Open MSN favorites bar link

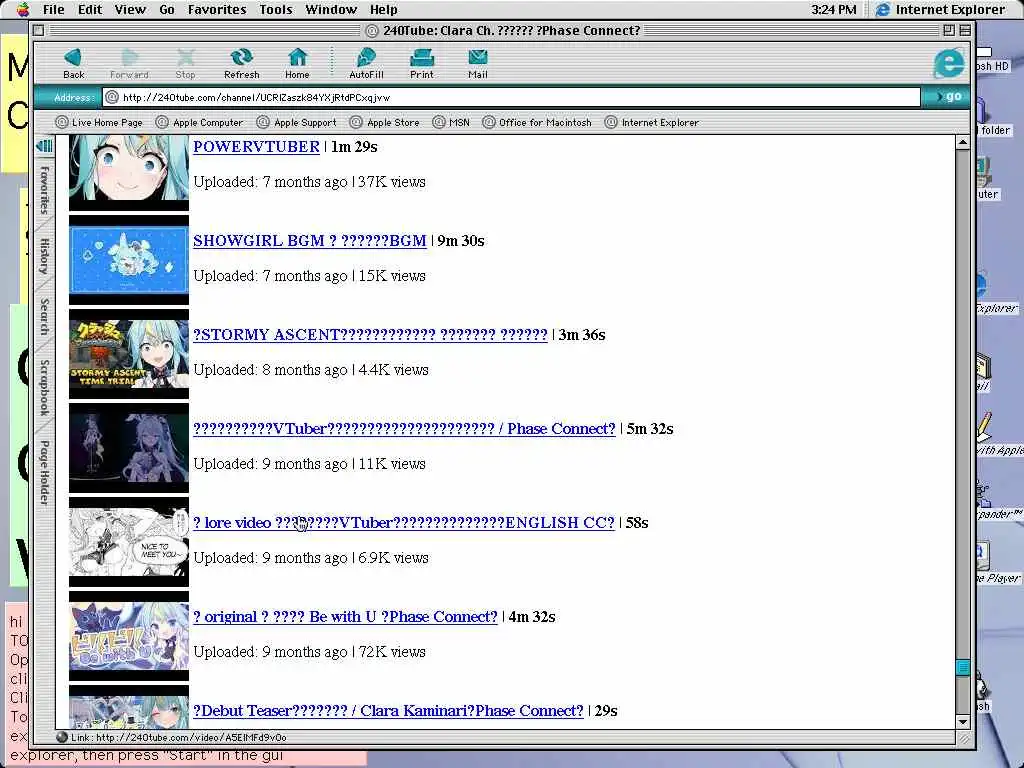tap(451, 122)
